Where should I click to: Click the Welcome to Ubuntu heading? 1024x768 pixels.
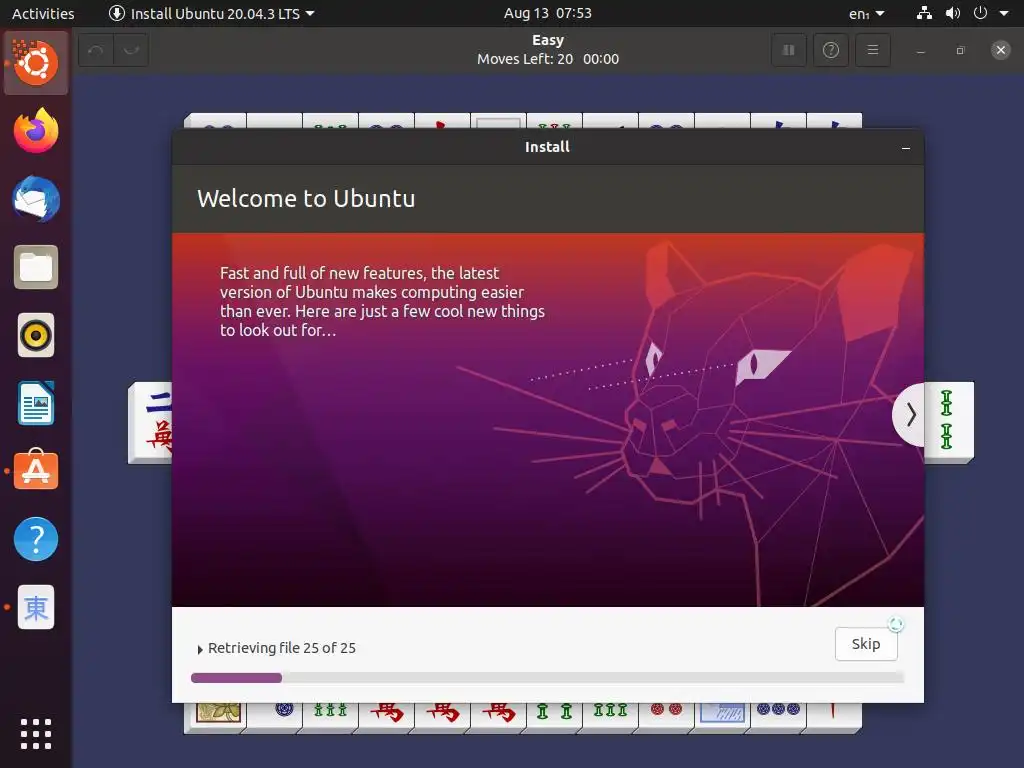[x=306, y=199]
